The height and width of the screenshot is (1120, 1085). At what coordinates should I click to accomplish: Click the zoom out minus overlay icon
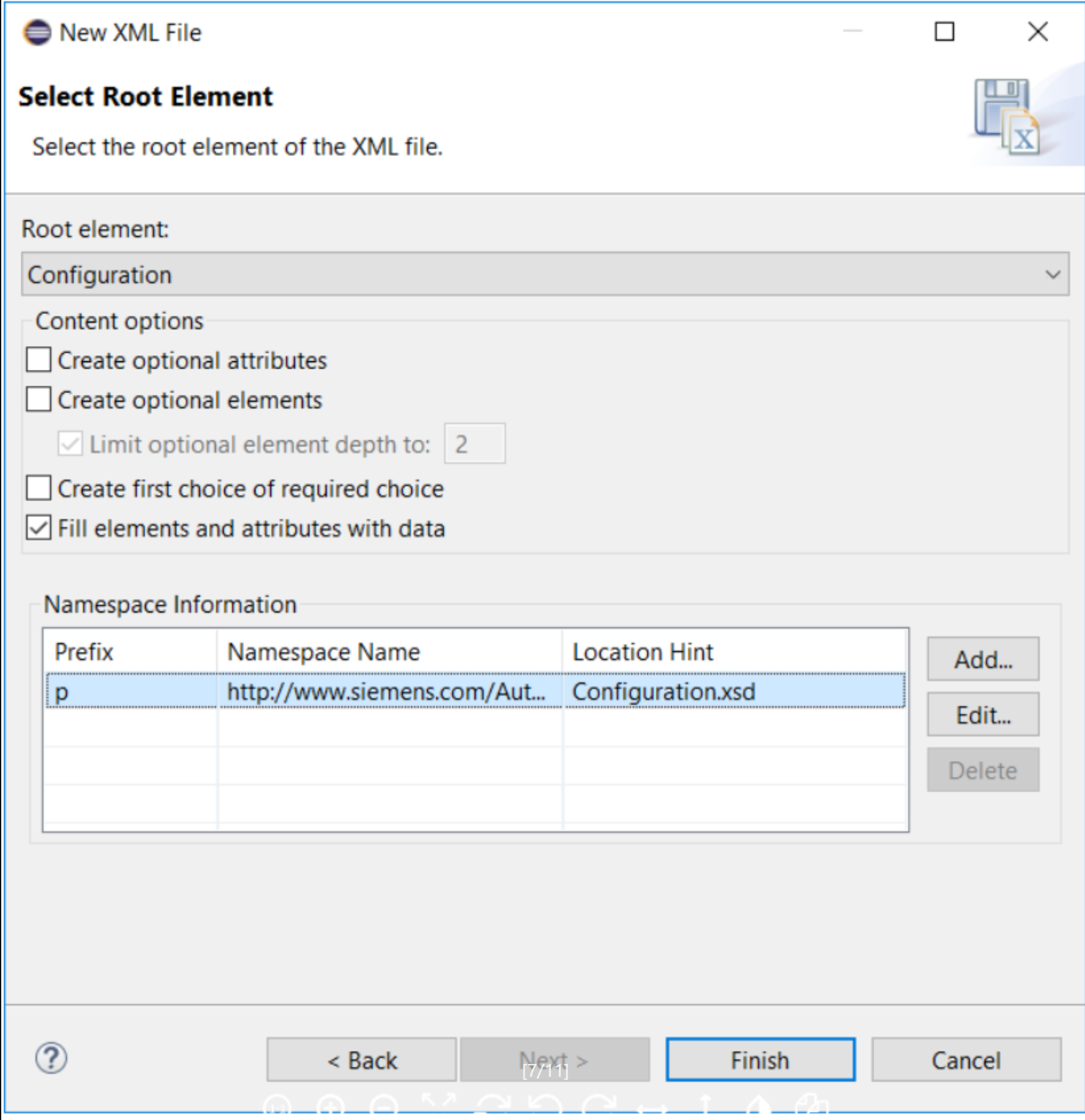click(x=384, y=1105)
